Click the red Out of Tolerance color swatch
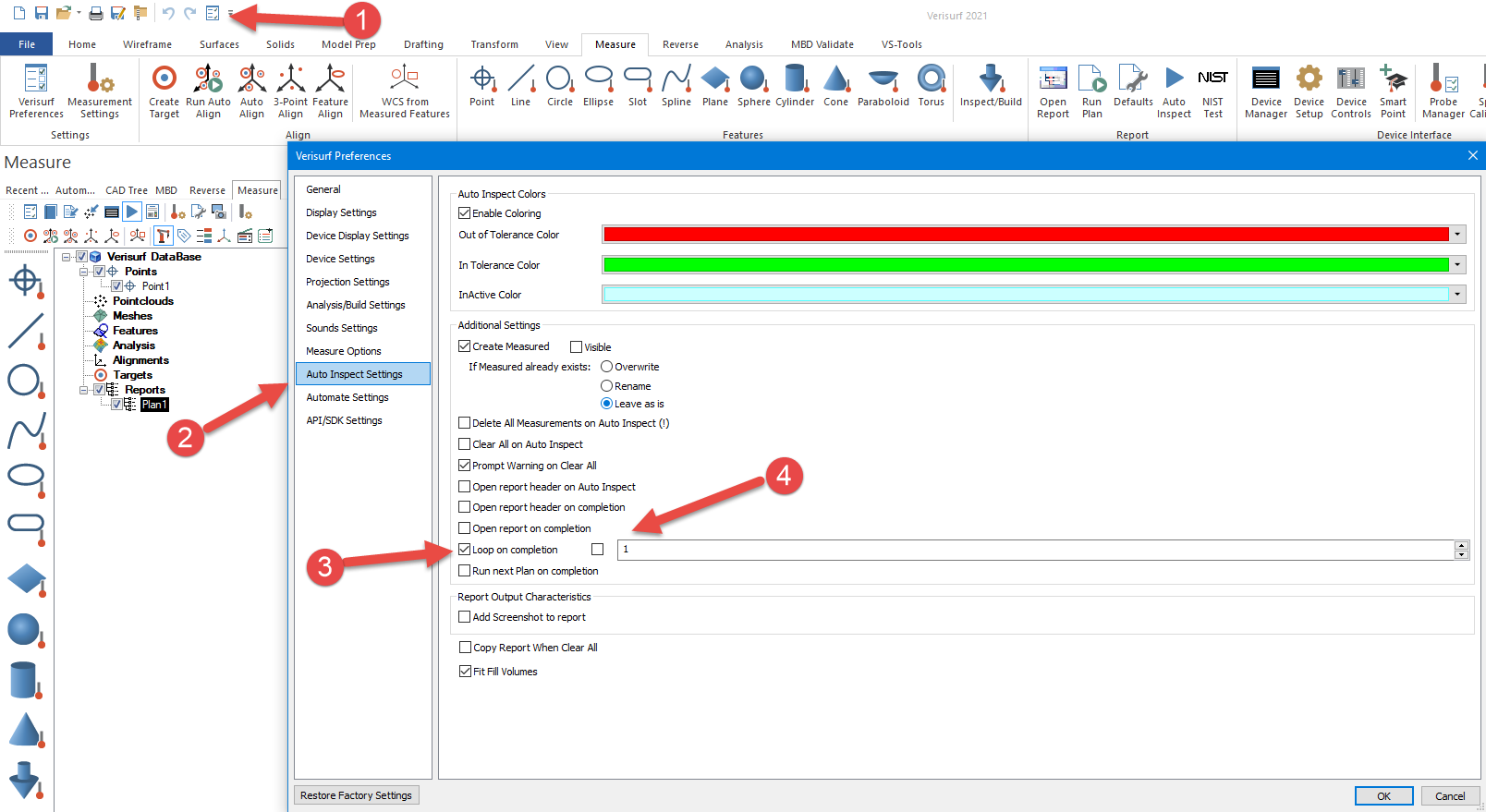The image size is (1486, 812). point(1026,235)
